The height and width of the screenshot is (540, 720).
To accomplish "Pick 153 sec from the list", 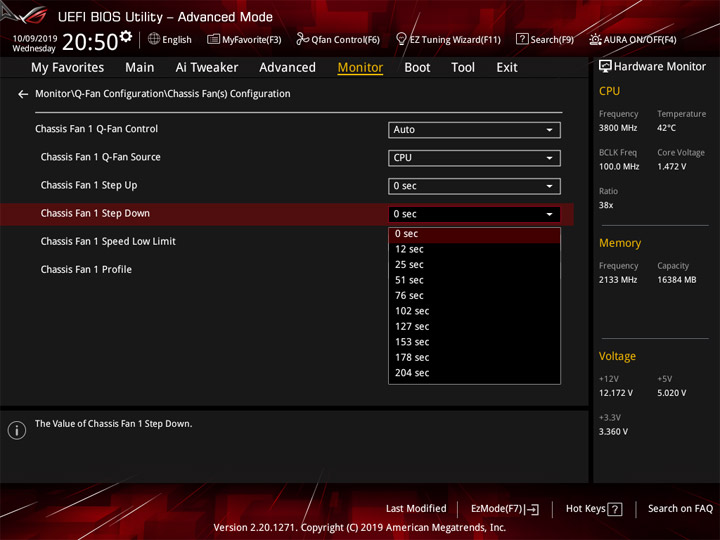I will (x=474, y=342).
